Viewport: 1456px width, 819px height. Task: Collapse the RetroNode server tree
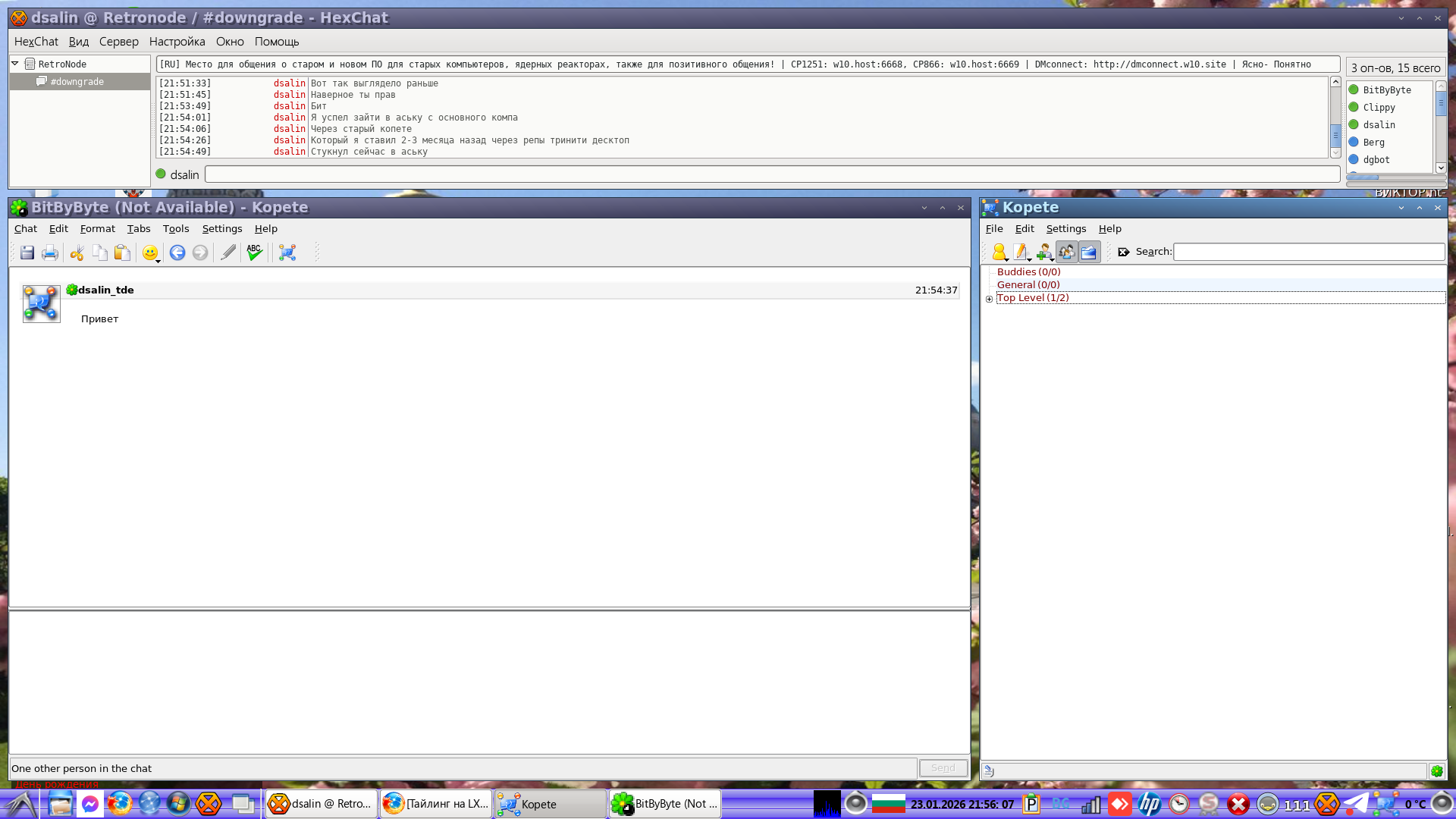click(15, 64)
